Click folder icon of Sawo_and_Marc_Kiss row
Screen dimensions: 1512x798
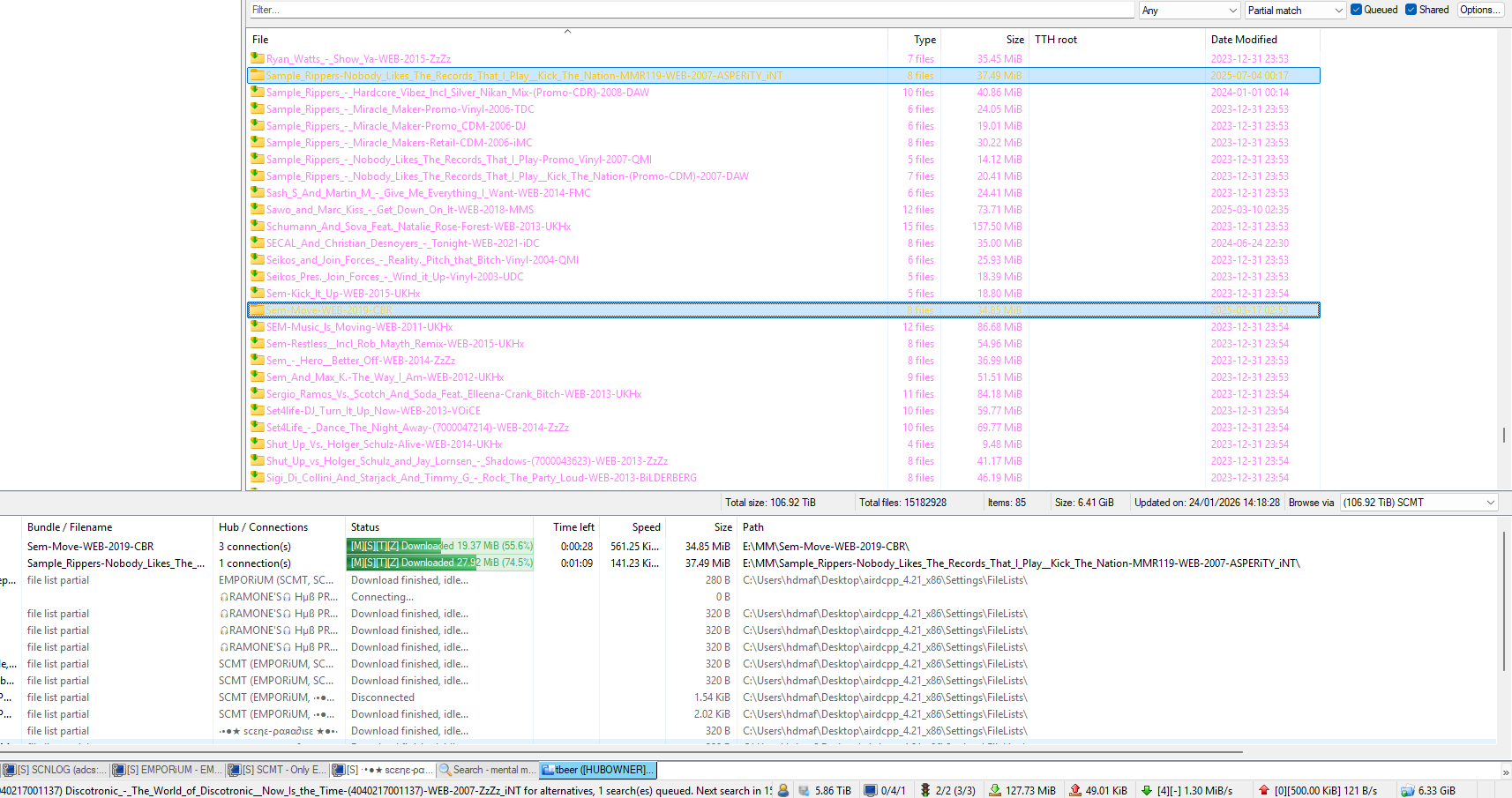point(257,209)
